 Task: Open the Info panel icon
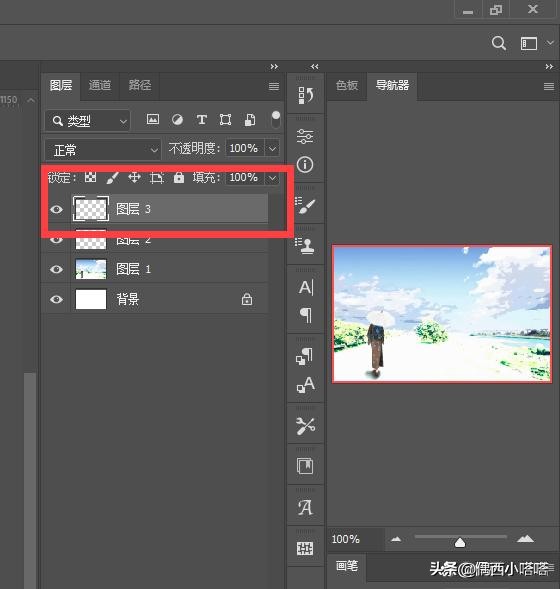point(305,165)
